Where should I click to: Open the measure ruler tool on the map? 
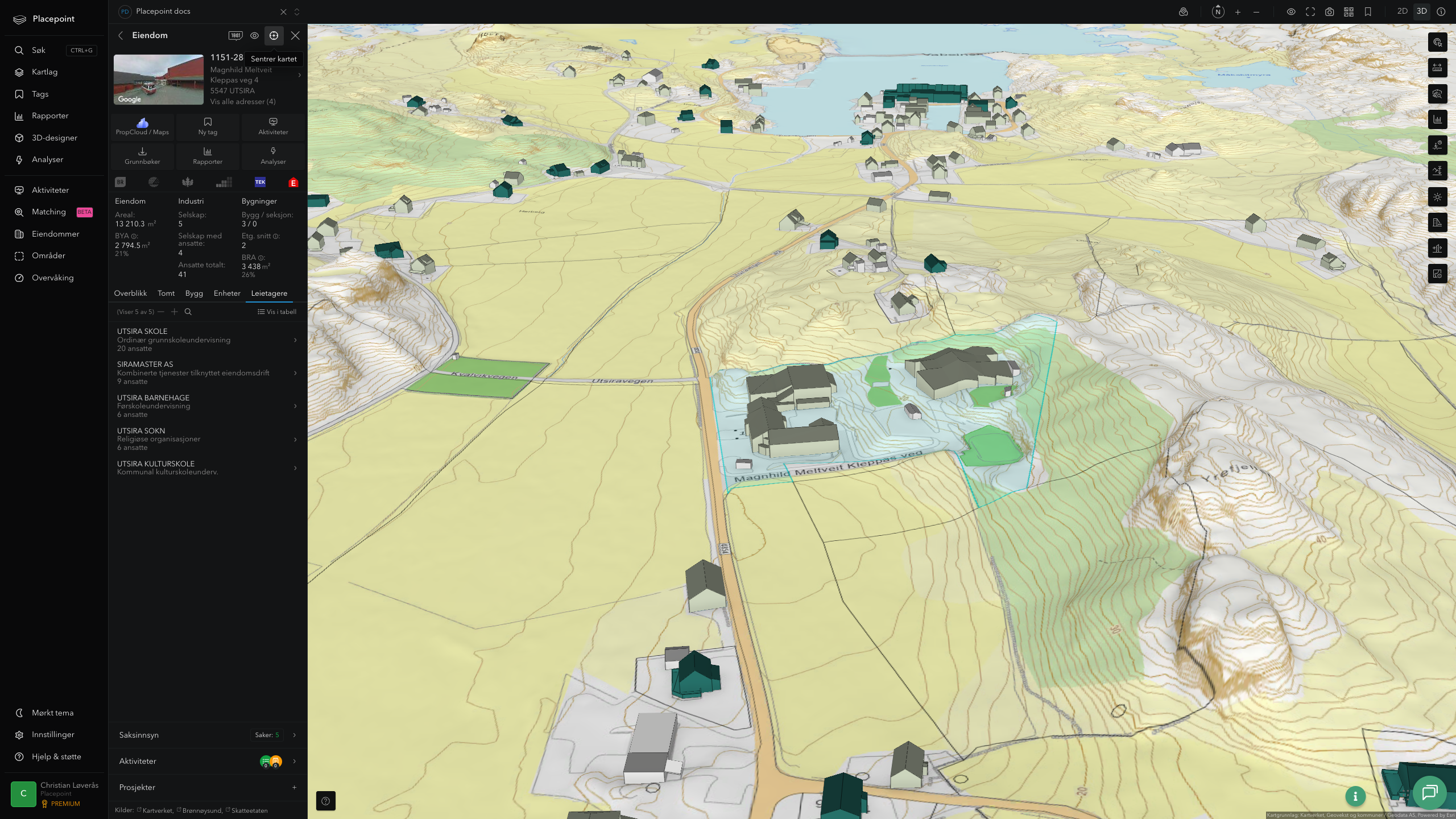pyautogui.click(x=1437, y=68)
